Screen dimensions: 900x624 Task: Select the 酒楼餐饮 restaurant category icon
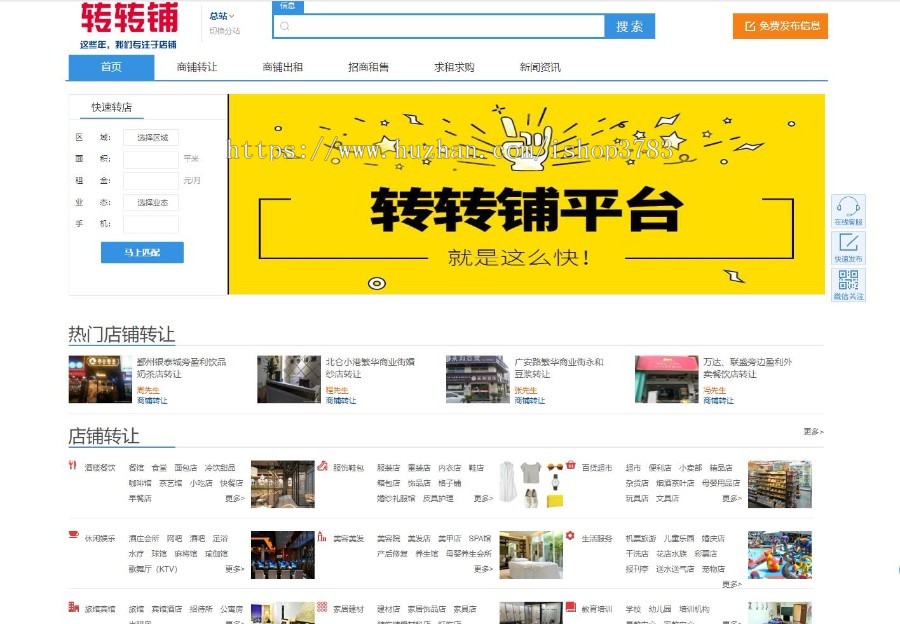tap(70, 463)
